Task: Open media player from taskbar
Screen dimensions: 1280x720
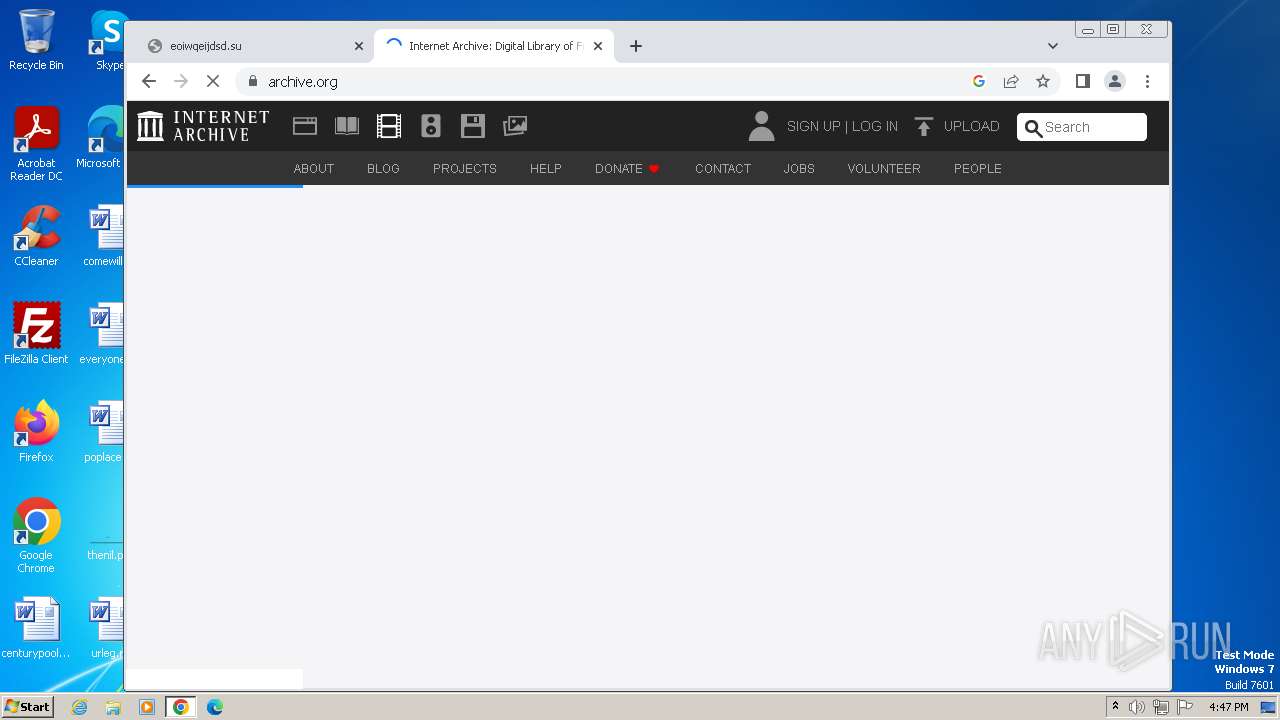Action: coord(147,707)
